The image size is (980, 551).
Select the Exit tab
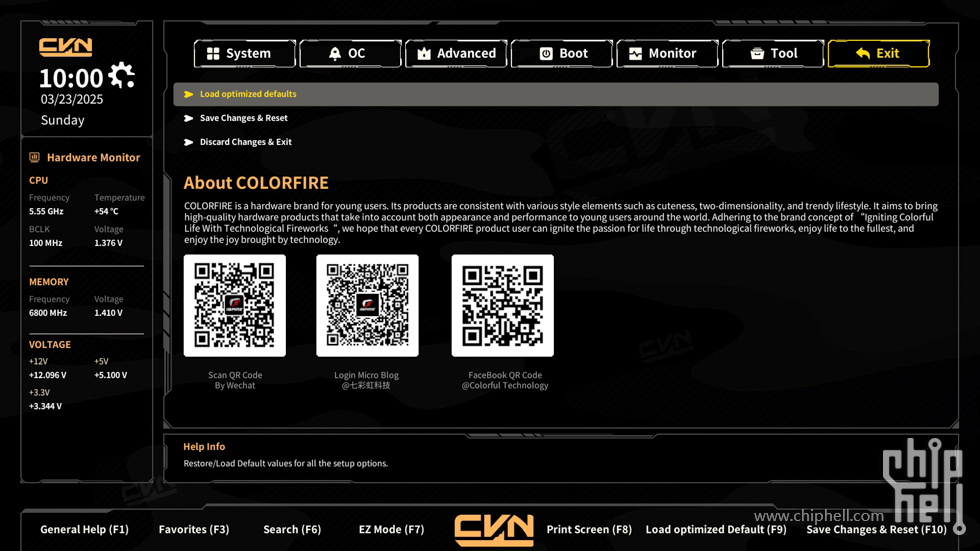[x=878, y=54]
